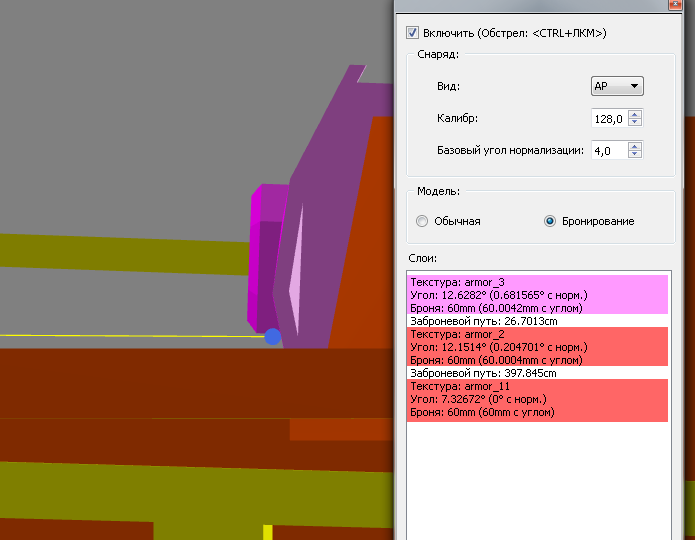Decrease Базовый угол нормализации with down arrow
The image size is (695, 540).
pos(635,154)
